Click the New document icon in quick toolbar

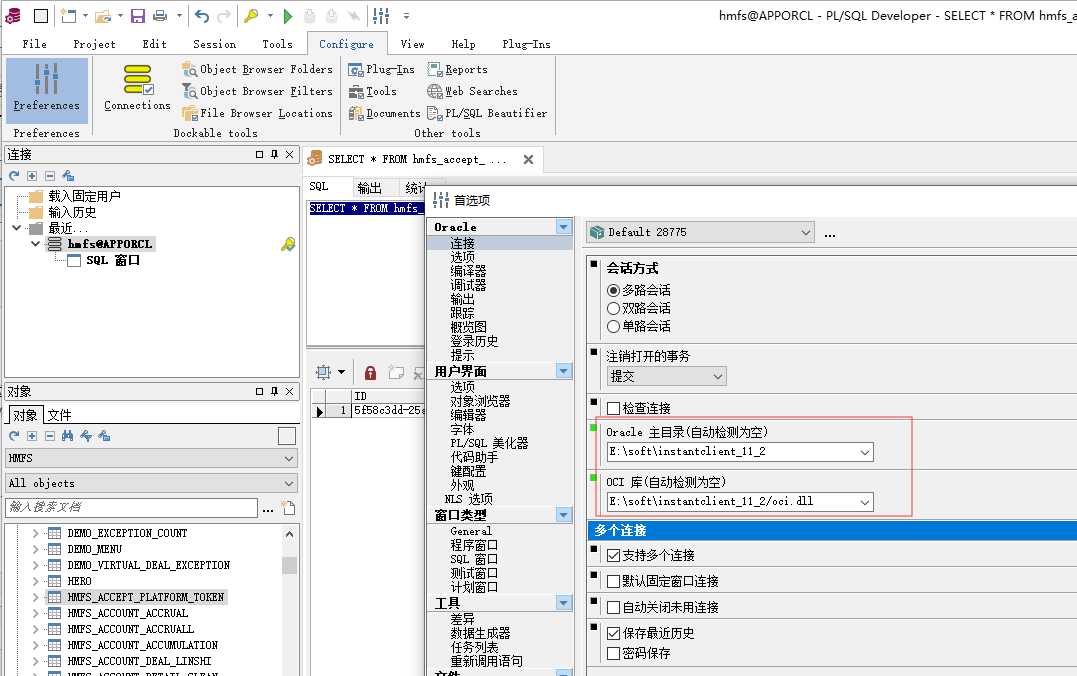click(x=69, y=15)
